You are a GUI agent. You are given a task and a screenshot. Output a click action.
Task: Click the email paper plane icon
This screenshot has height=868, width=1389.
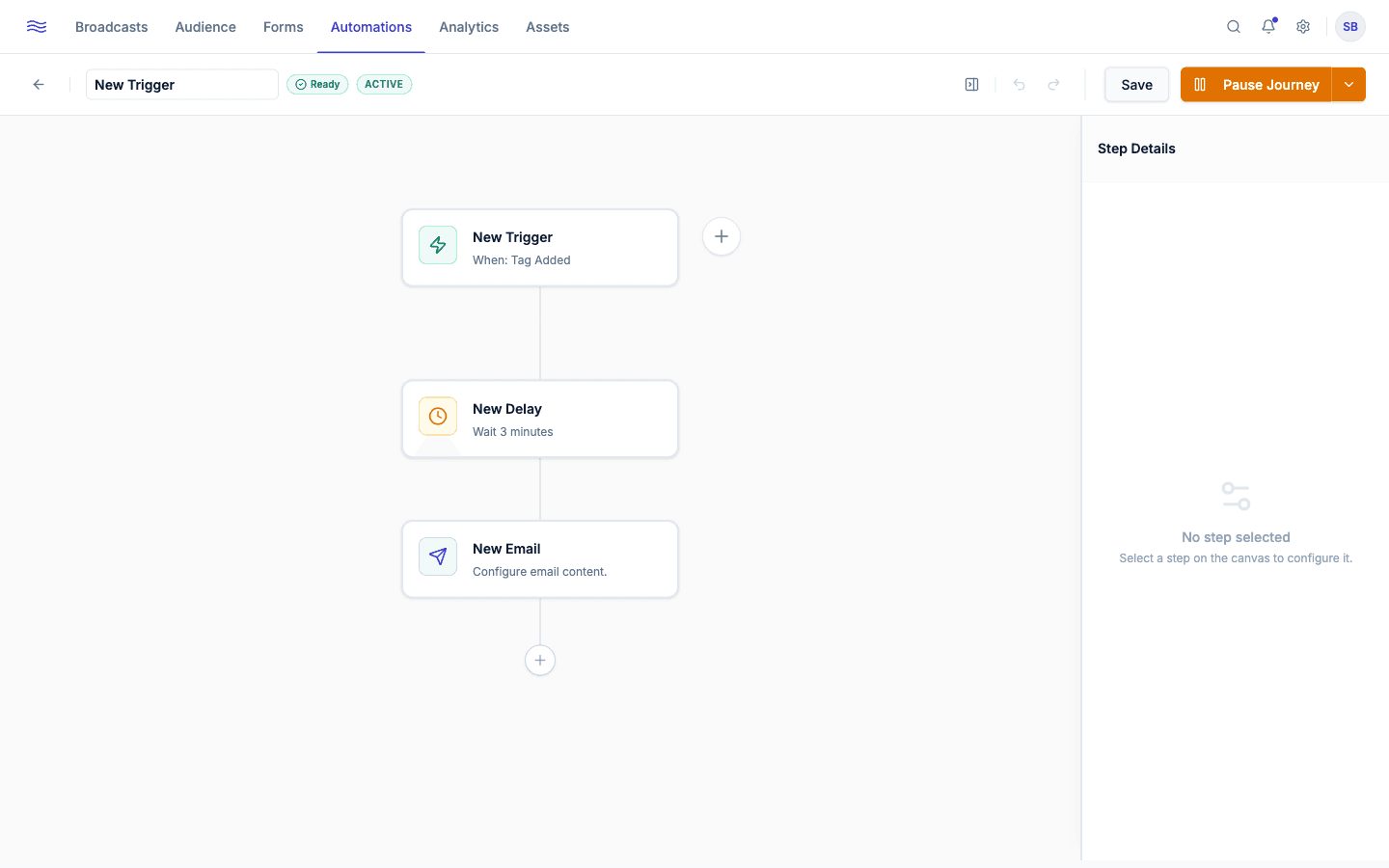click(x=438, y=556)
